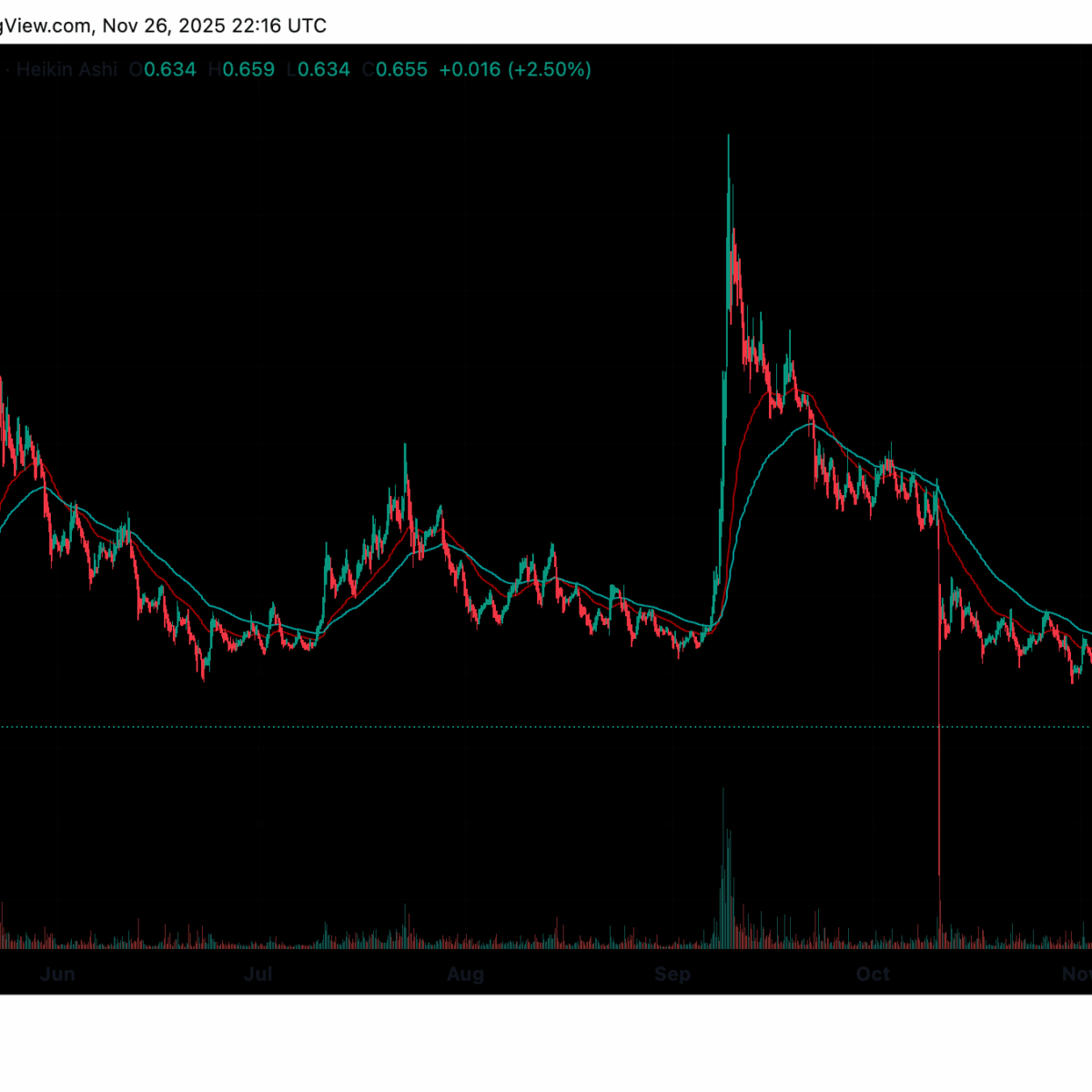This screenshot has height=1092, width=1092.
Task: Select the long red October crash wick
Action: pyautogui.click(x=938, y=773)
